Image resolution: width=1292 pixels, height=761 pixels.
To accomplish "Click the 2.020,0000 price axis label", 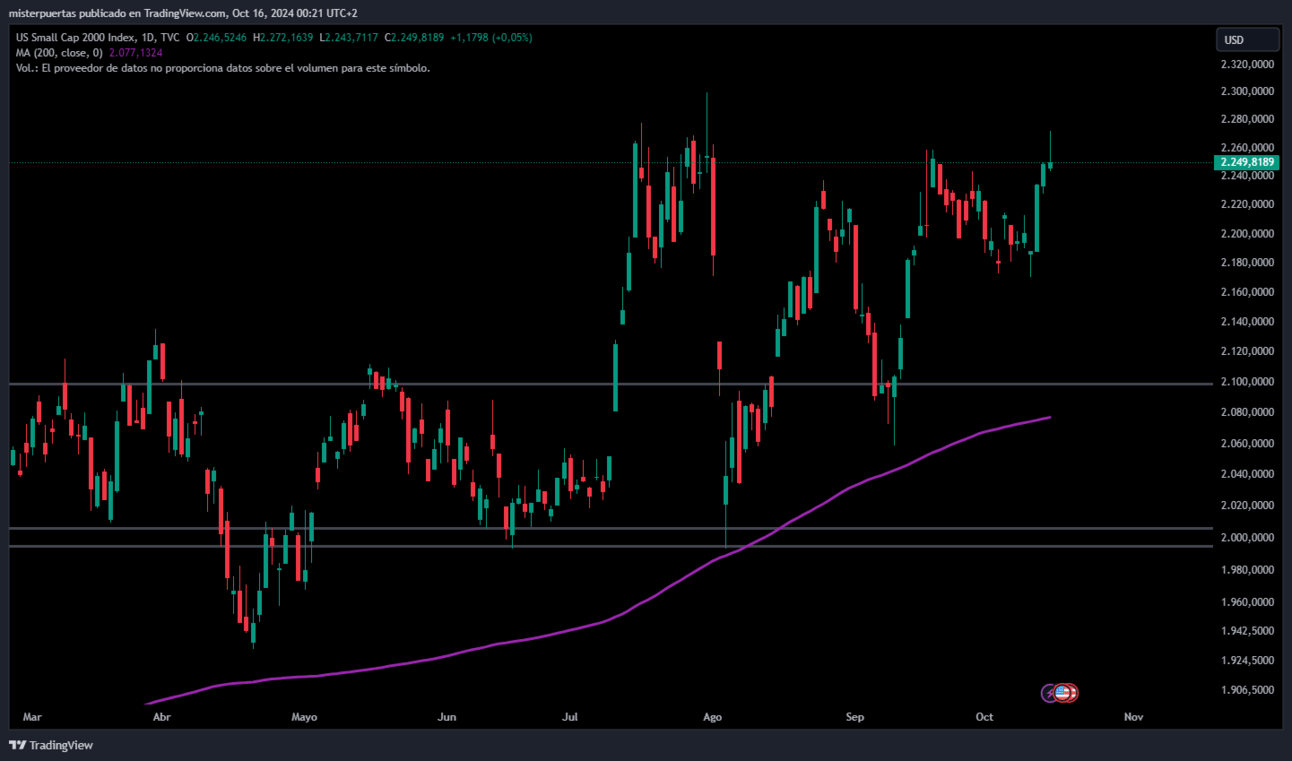I will point(1247,506).
